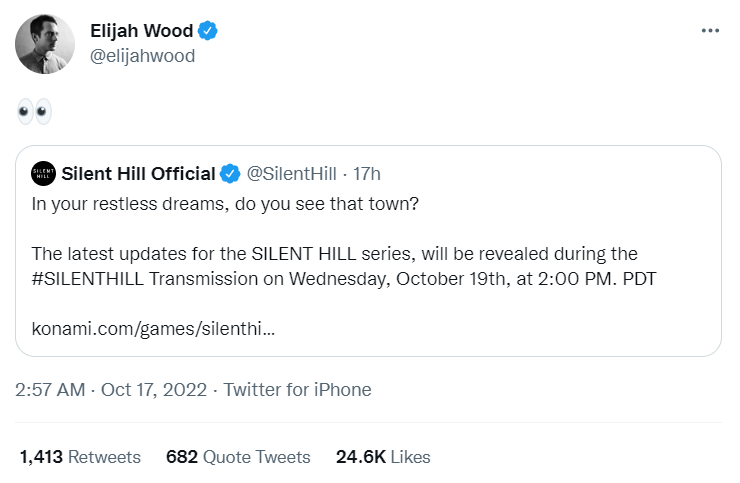Click the 17h timestamp on the quoted tweet
This screenshot has width=740, height=483.
pyautogui.click(x=367, y=174)
